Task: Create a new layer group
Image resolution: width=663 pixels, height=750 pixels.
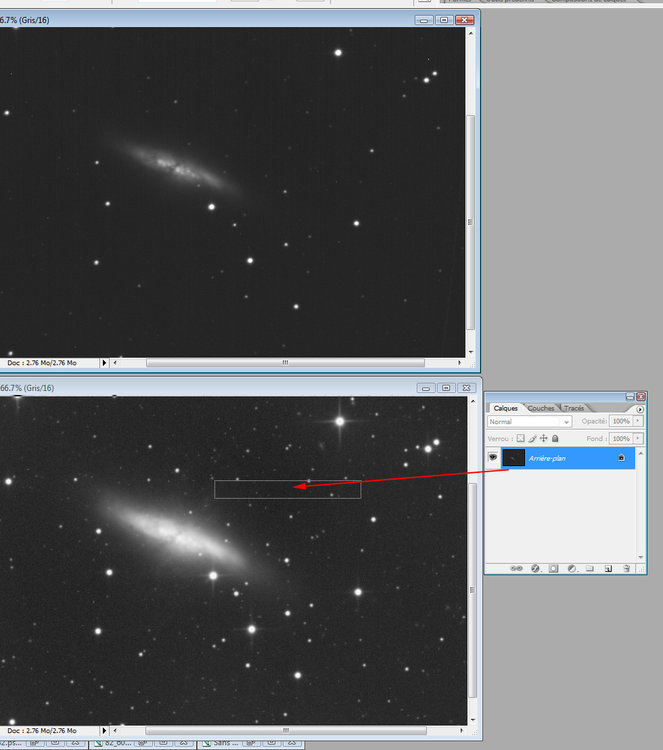Action: tap(590, 568)
